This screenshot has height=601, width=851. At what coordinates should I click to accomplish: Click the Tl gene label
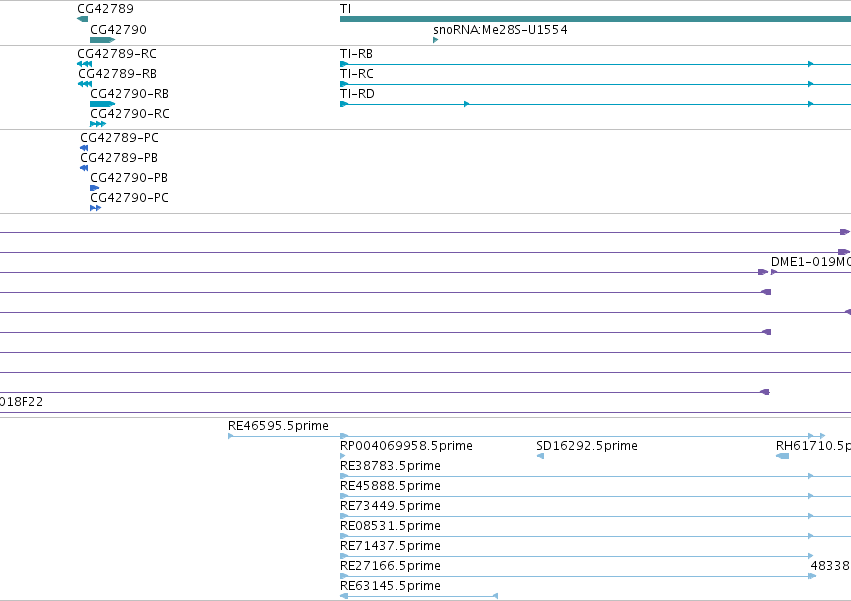coord(345,9)
